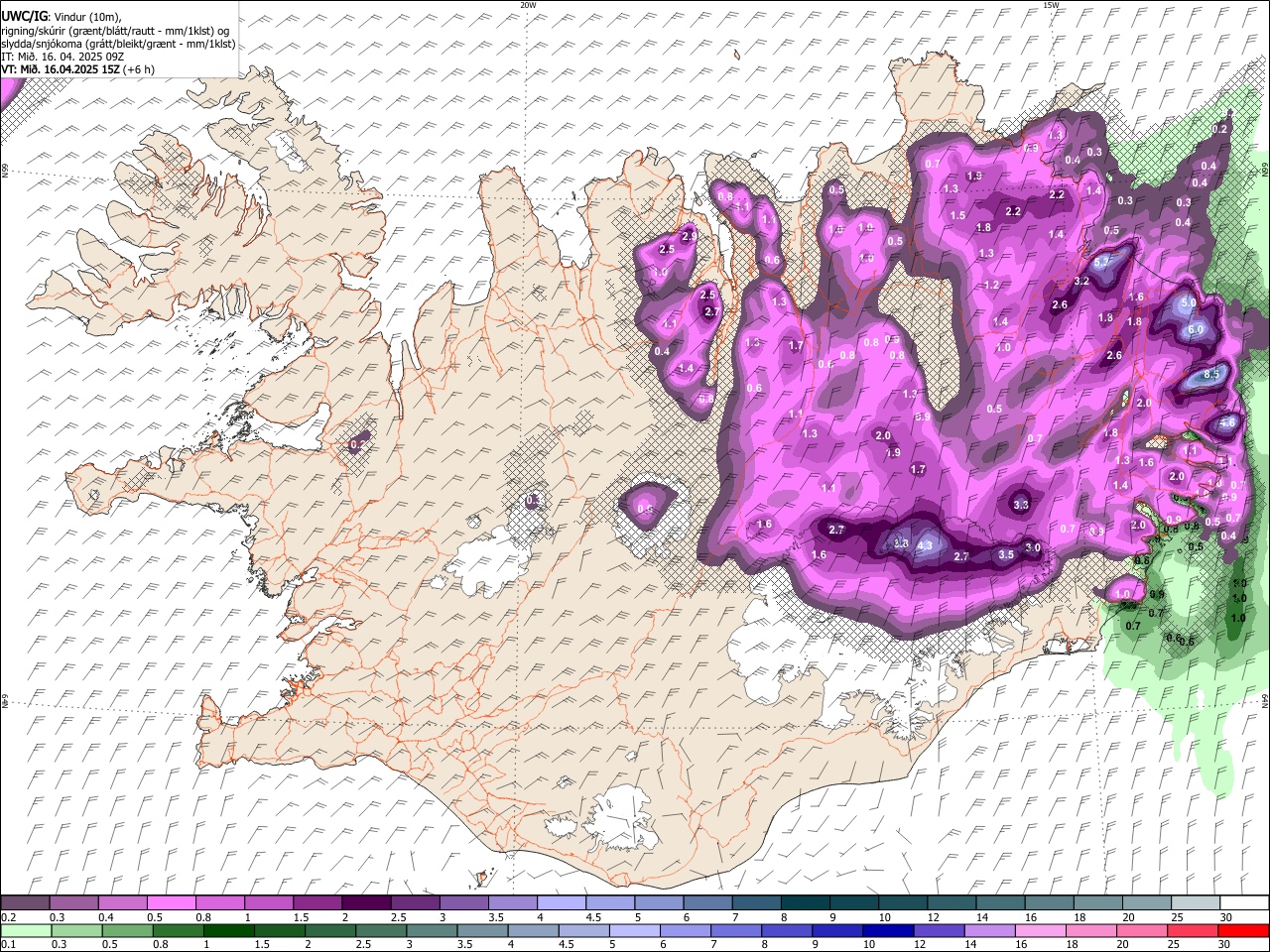
Task: Click the 4.3 precipitation value on the map
Action: click(x=926, y=545)
